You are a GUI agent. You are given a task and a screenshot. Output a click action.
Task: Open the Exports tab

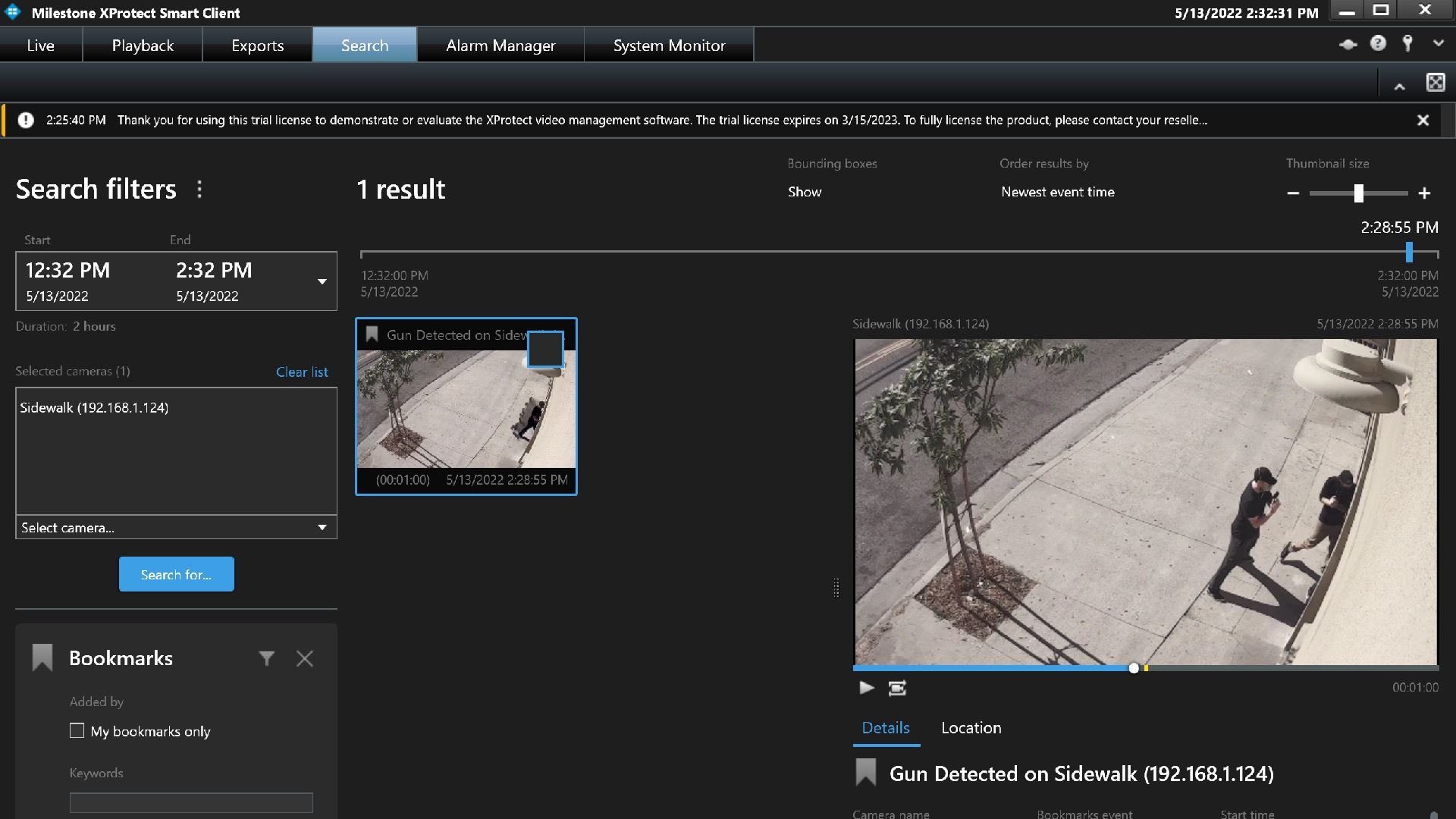point(257,45)
